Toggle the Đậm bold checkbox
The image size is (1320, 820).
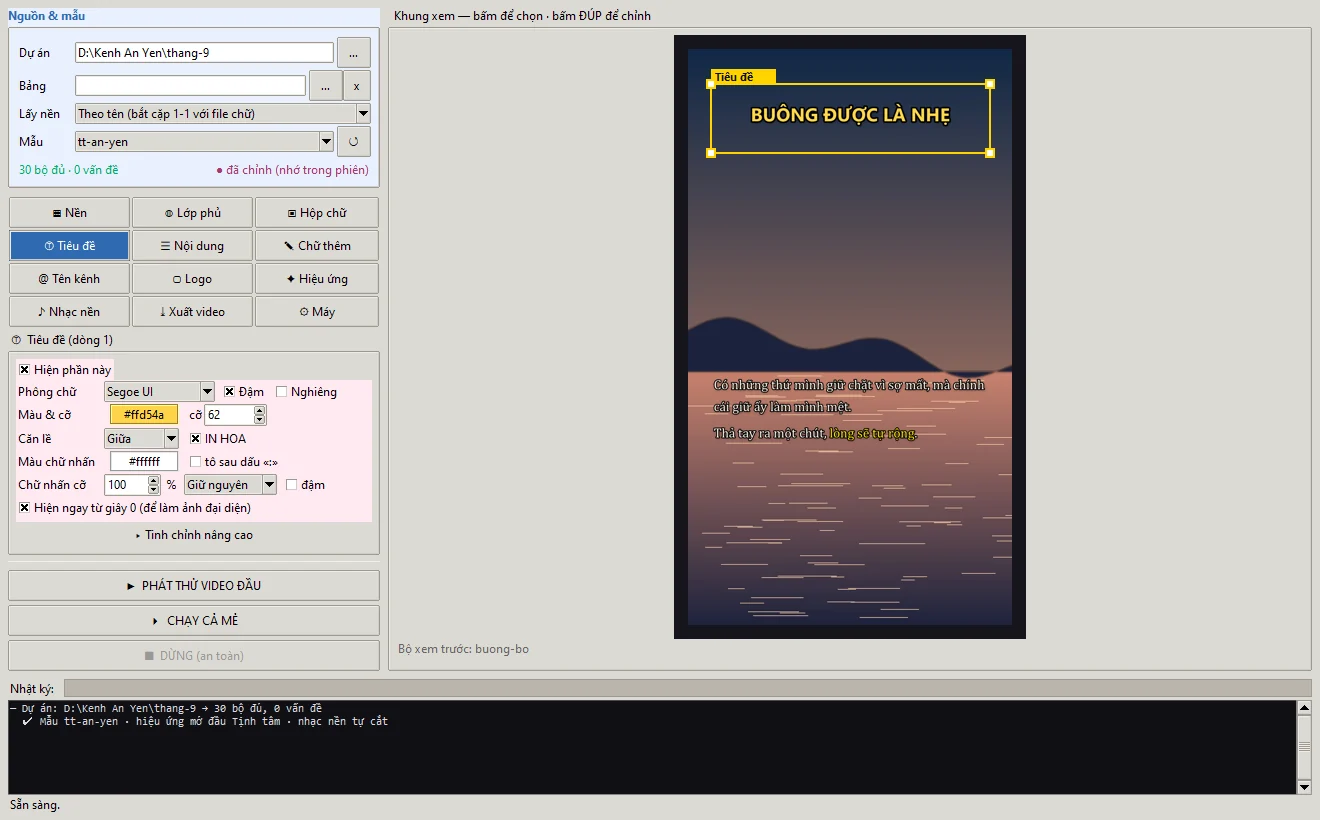pyautogui.click(x=229, y=392)
